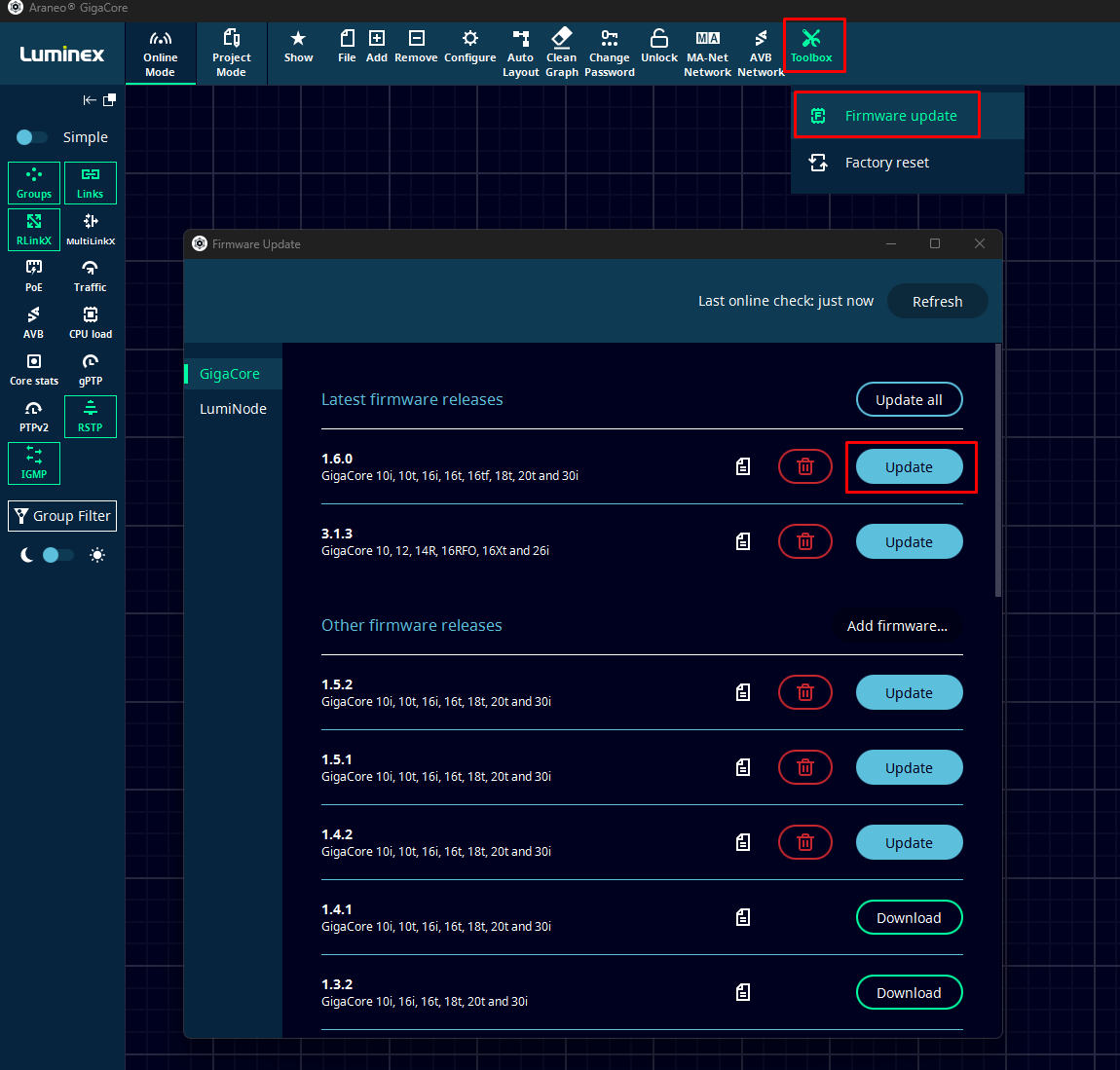The height and width of the screenshot is (1070, 1120).
Task: Click the firmware list vertical scrollbar
Action: 997,470
